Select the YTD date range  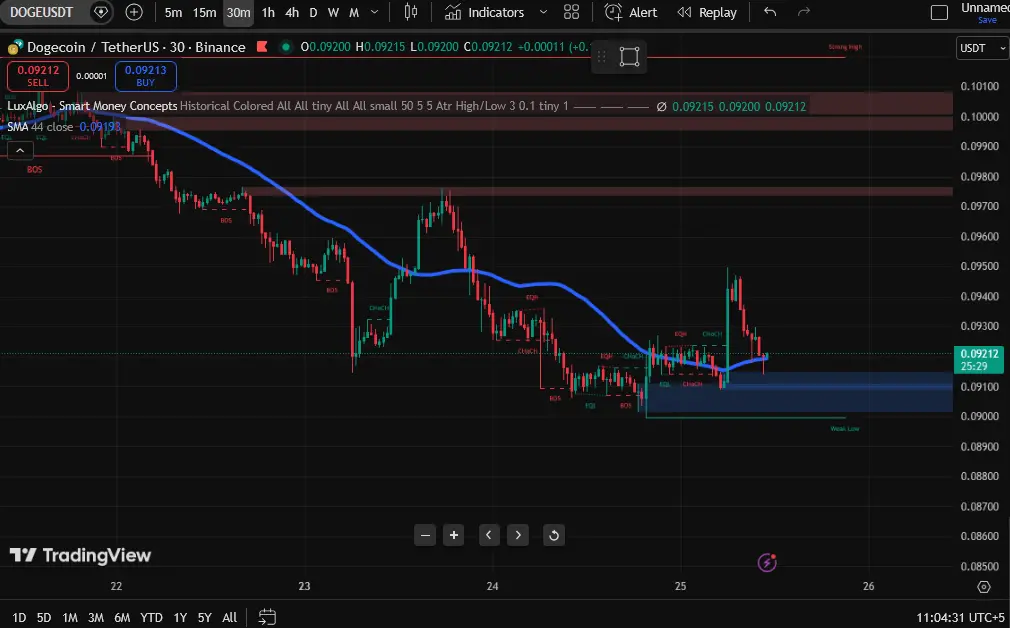pyautogui.click(x=151, y=617)
